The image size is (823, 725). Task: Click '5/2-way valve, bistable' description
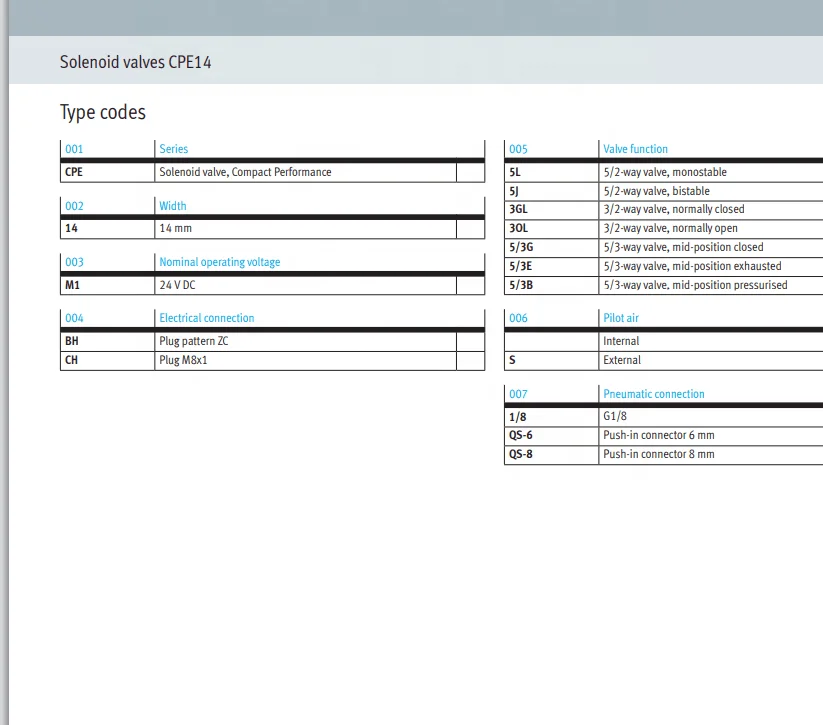[x=657, y=191]
